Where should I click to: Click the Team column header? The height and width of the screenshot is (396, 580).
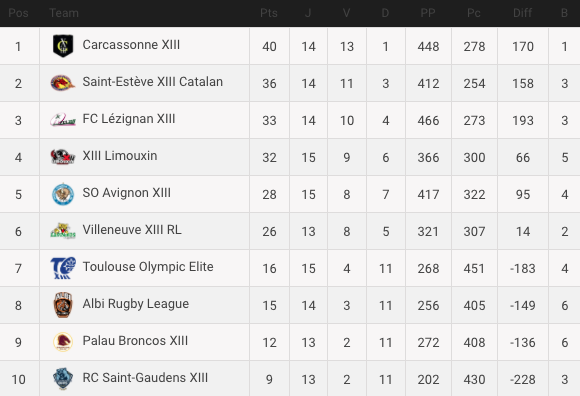pyautogui.click(x=64, y=13)
